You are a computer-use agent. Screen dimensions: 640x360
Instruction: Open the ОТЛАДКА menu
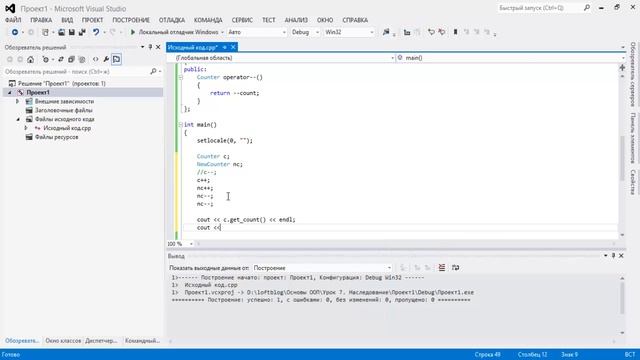tap(172, 20)
